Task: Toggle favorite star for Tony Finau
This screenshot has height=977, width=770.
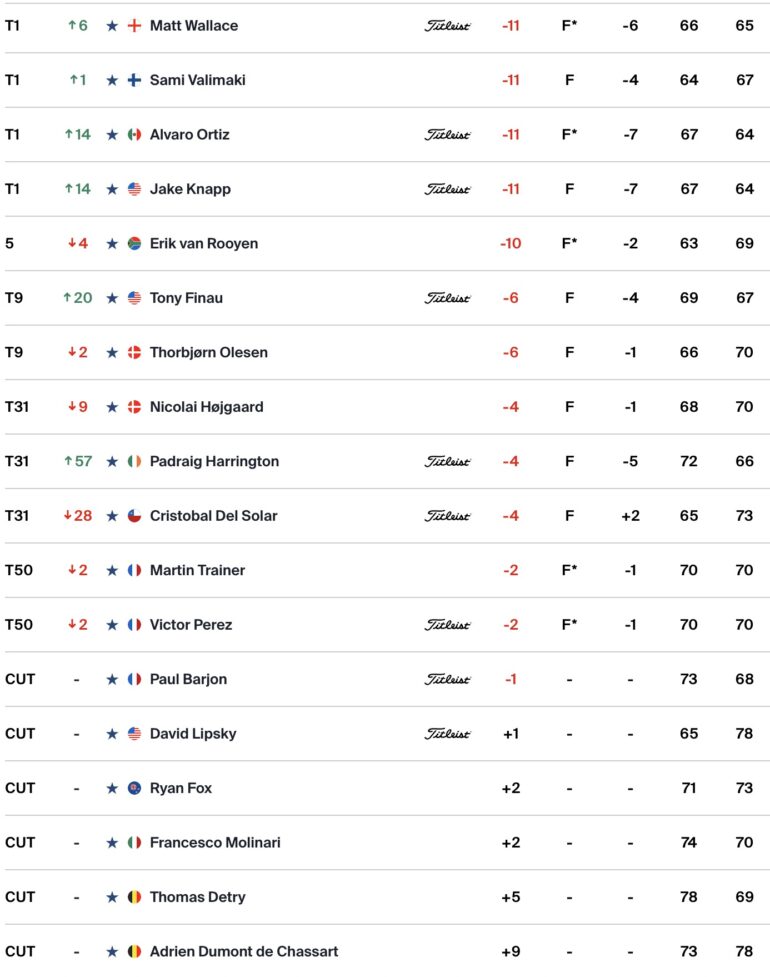Action: 112,298
